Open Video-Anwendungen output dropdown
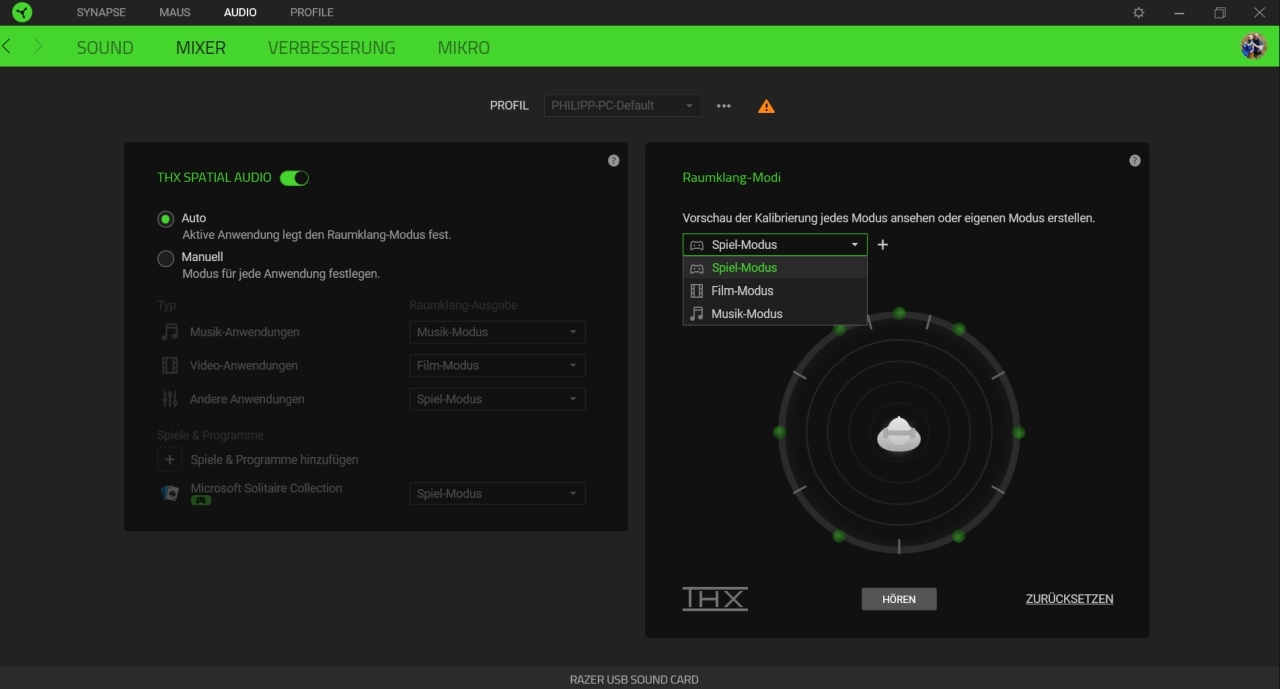Image resolution: width=1280 pixels, height=689 pixels. pyautogui.click(x=497, y=366)
